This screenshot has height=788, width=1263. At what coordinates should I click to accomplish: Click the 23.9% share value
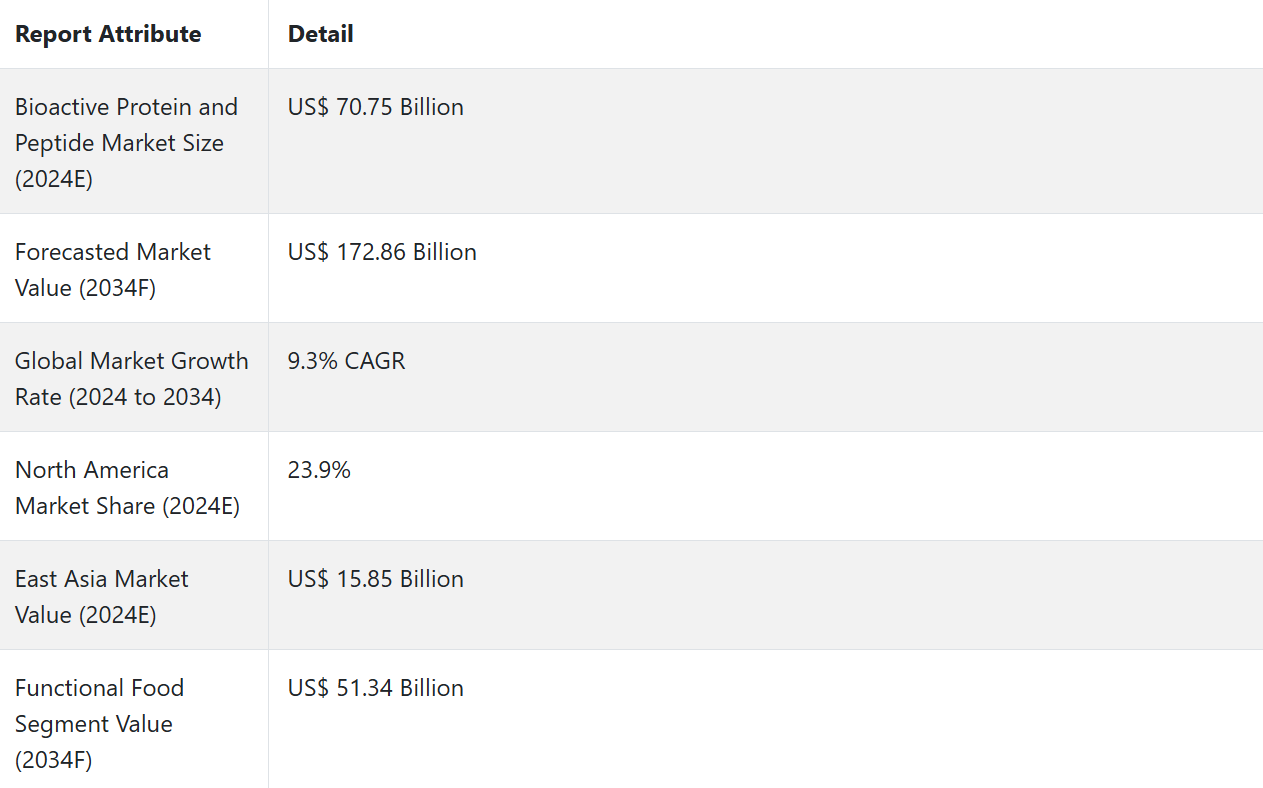click(319, 470)
